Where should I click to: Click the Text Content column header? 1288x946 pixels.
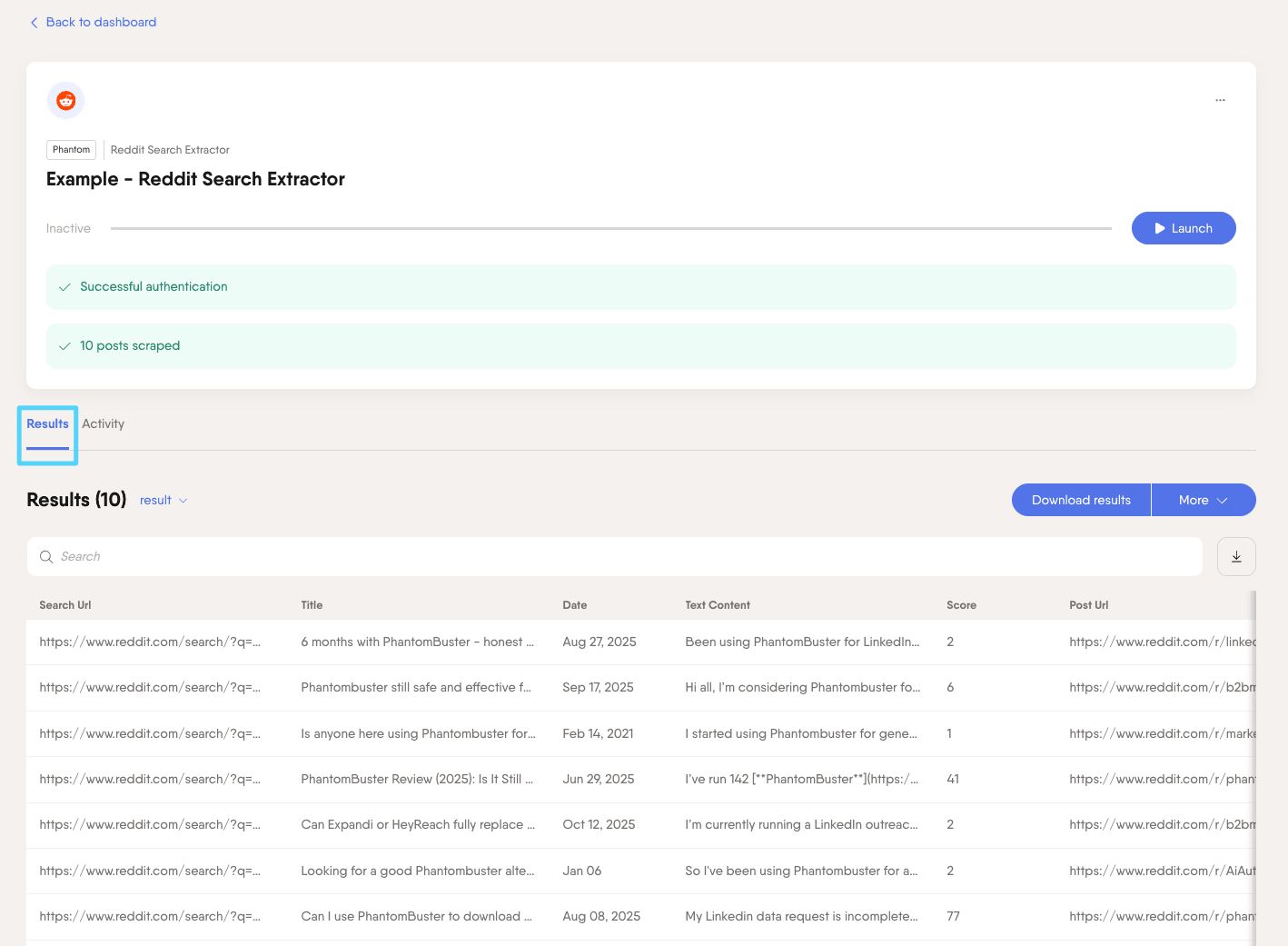(x=718, y=605)
